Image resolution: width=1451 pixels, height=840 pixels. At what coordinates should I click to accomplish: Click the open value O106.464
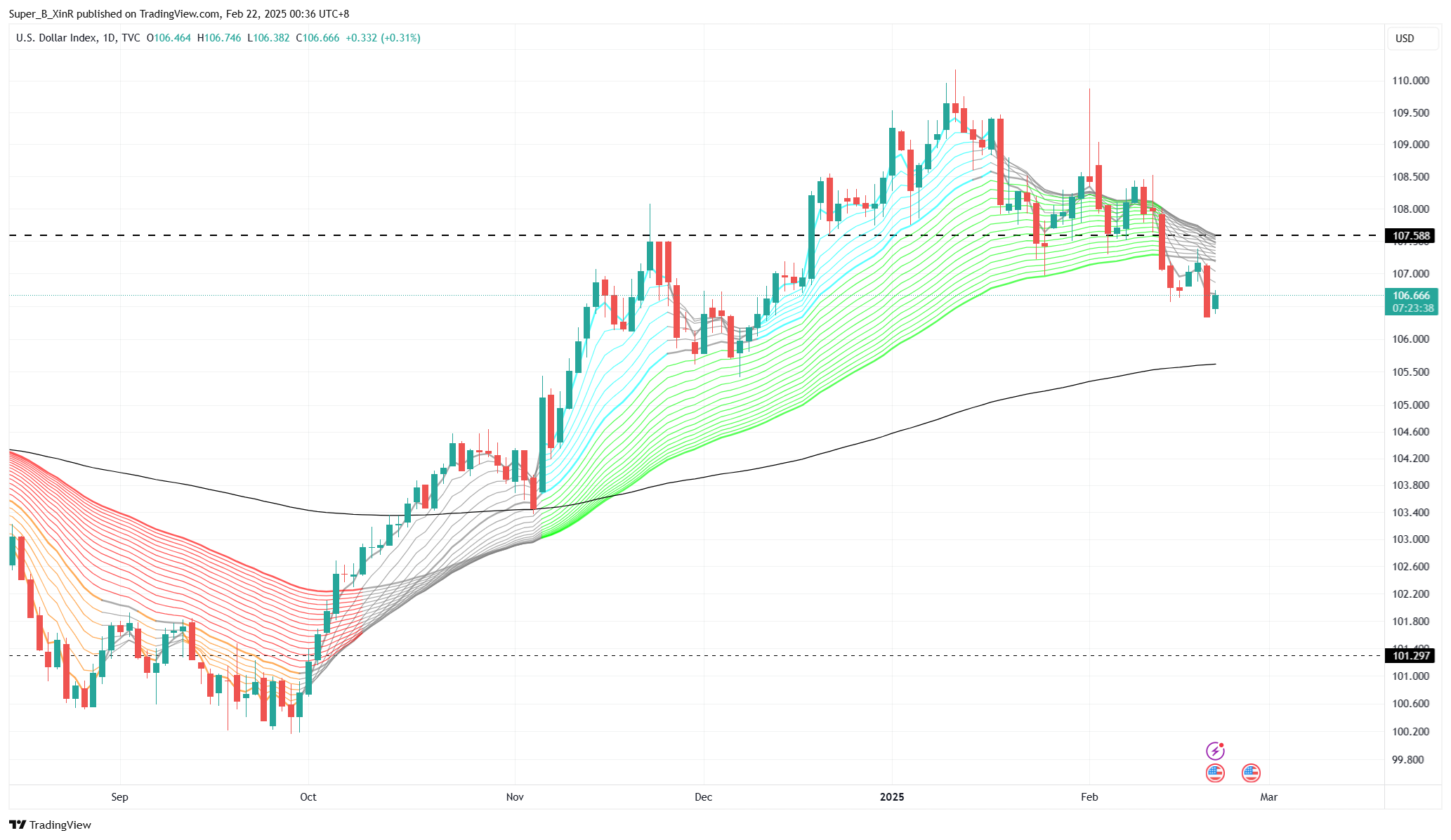click(169, 38)
